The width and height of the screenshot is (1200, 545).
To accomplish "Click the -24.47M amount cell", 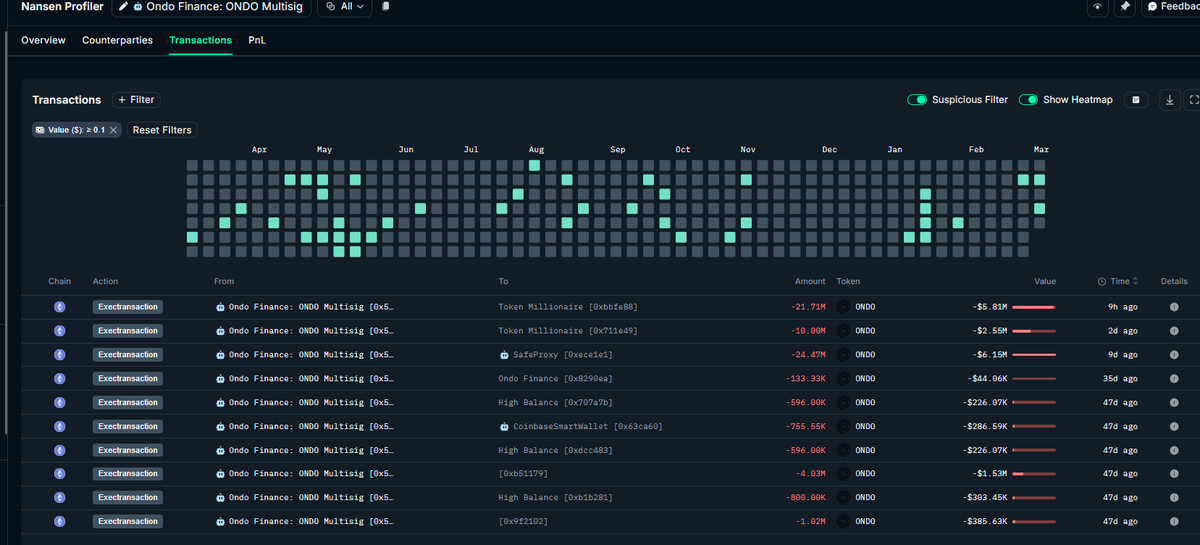I will pyautogui.click(x=808, y=355).
